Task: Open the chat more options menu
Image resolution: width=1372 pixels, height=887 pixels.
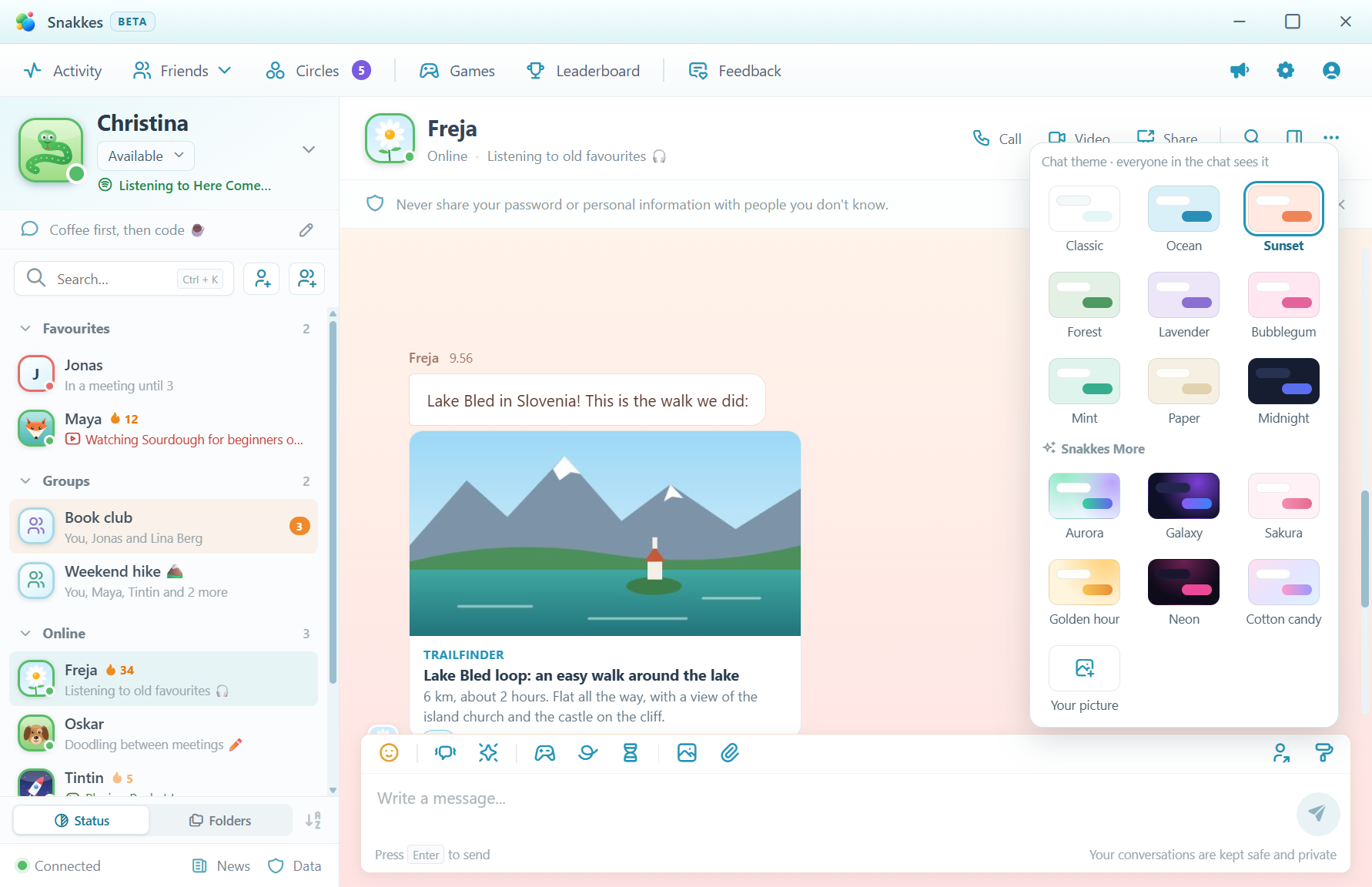Action: point(1331,137)
